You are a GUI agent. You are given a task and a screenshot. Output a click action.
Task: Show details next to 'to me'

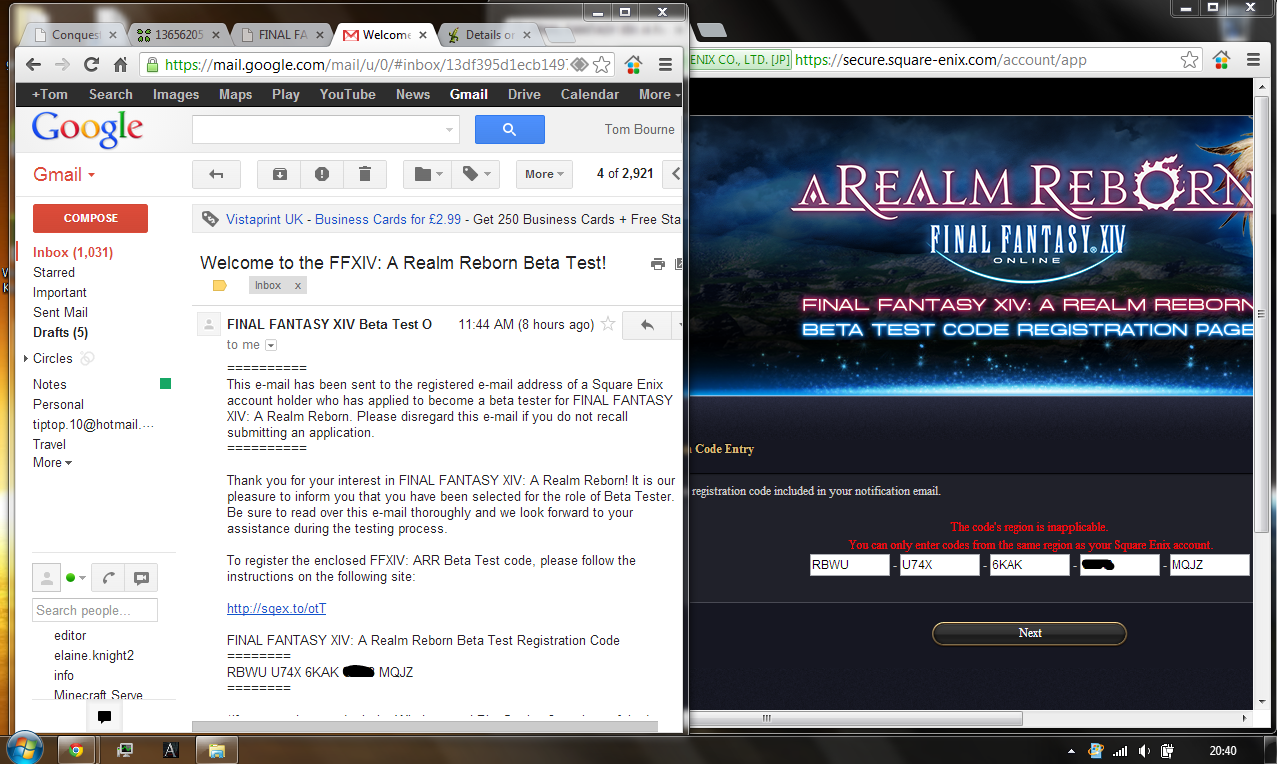coord(270,346)
